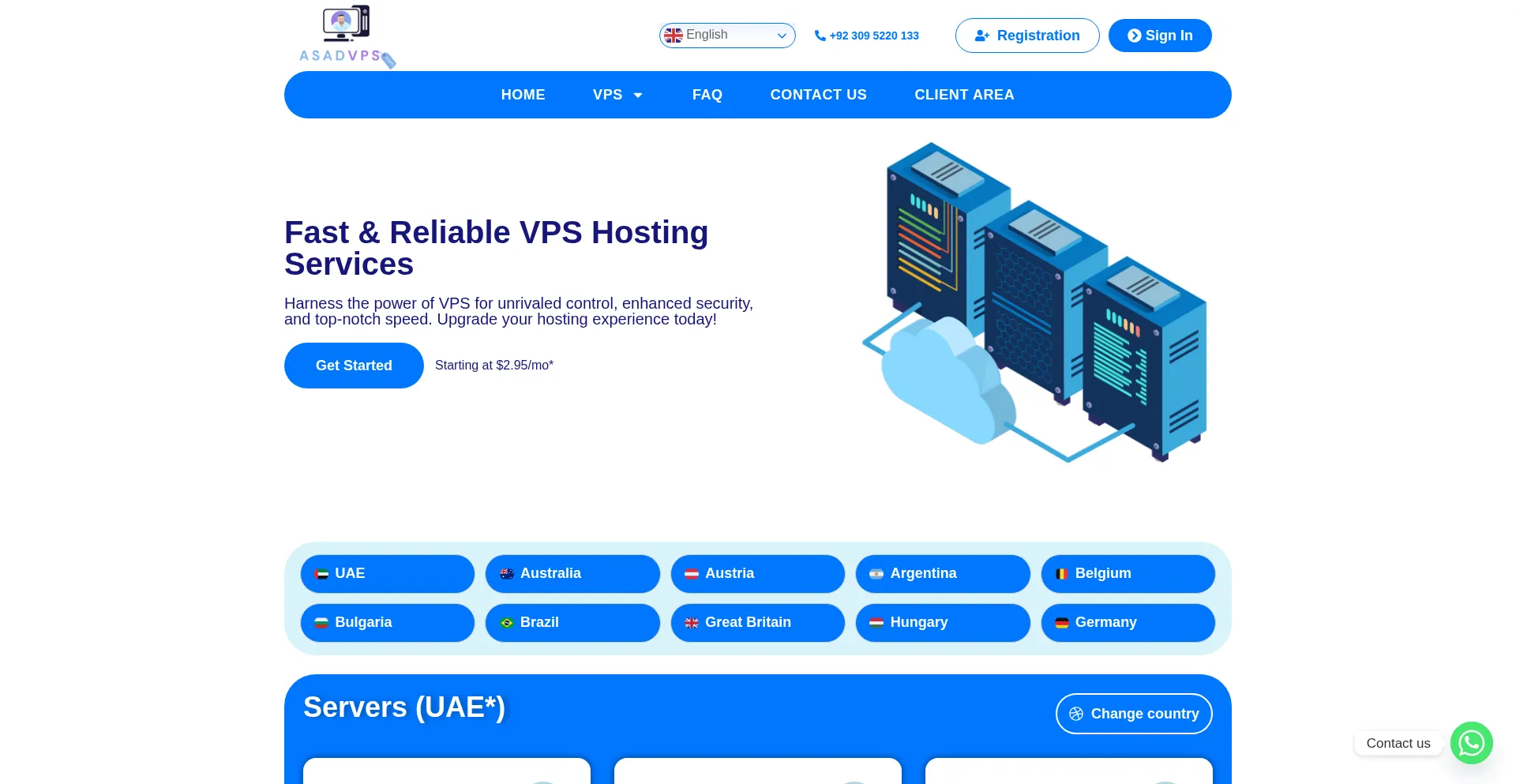Open the Contact Us page

pyautogui.click(x=818, y=95)
